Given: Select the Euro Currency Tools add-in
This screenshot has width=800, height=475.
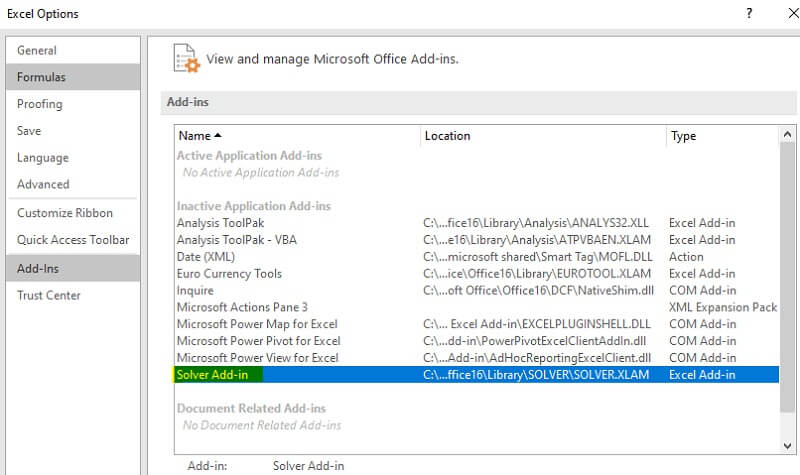Looking at the screenshot, I should coord(477,273).
